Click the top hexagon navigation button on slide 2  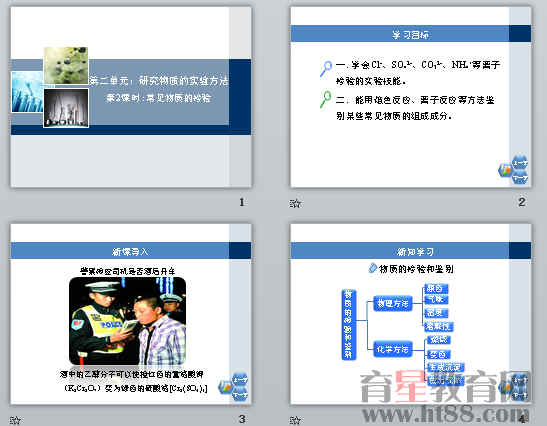(520, 163)
